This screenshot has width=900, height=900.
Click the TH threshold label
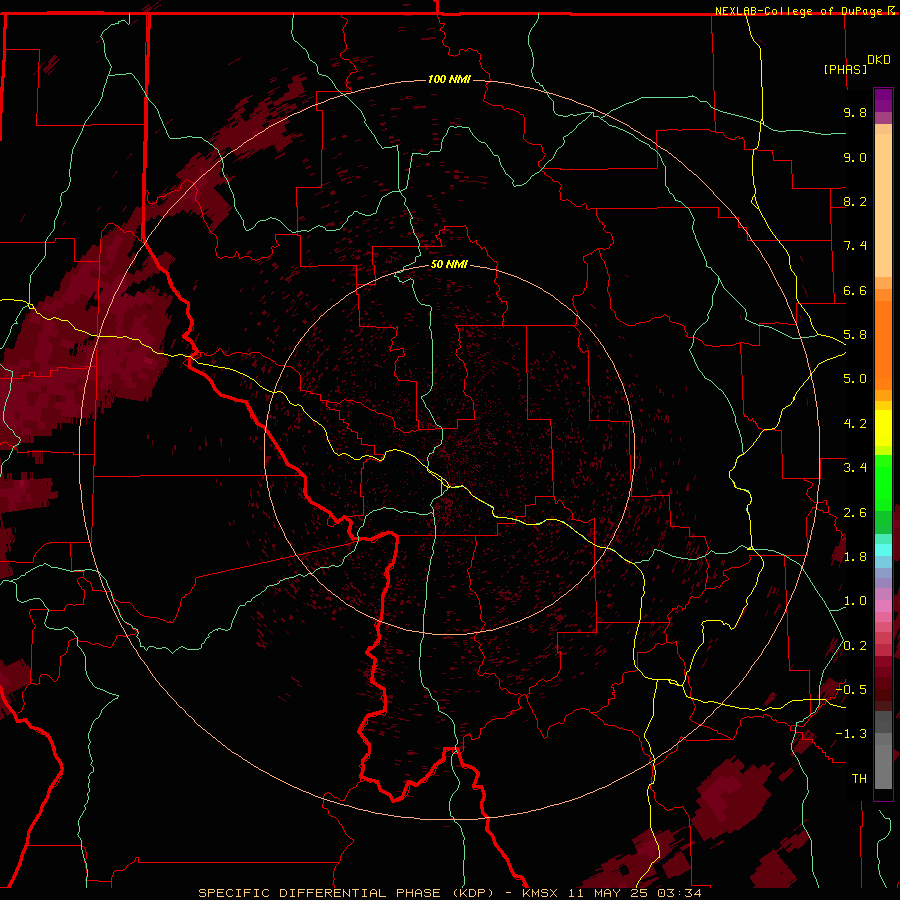(859, 779)
